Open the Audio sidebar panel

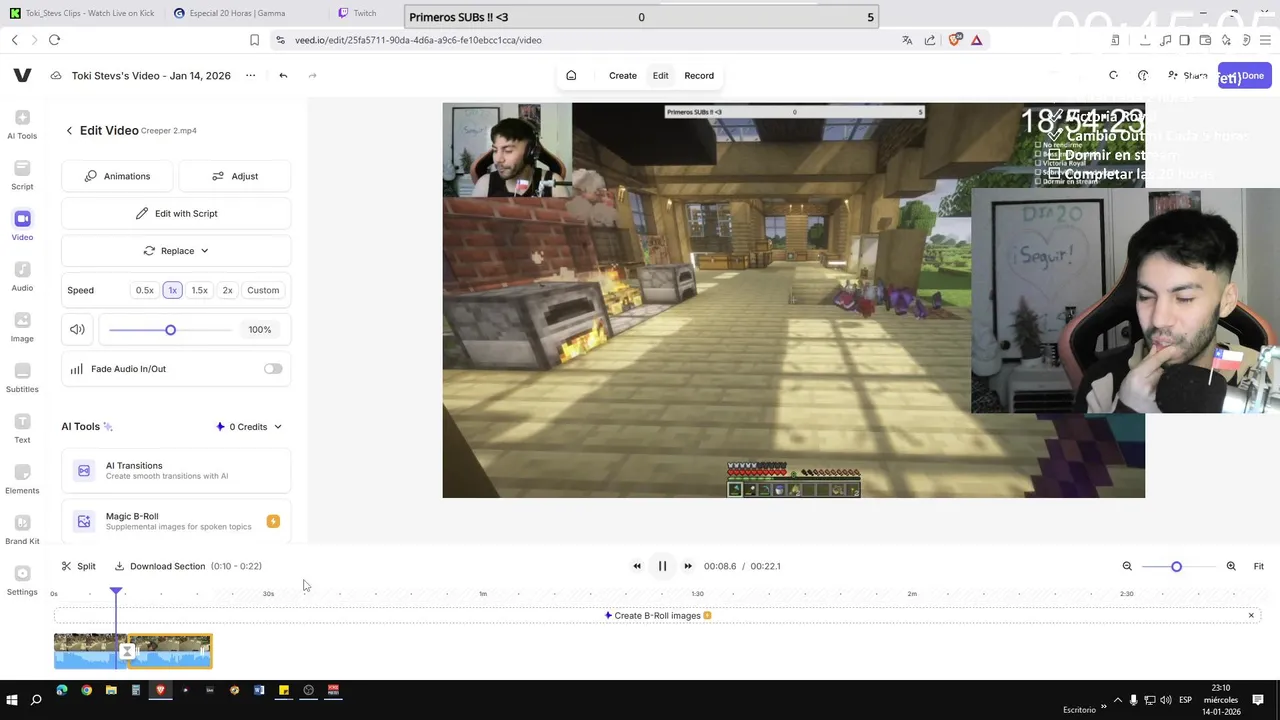(x=22, y=277)
